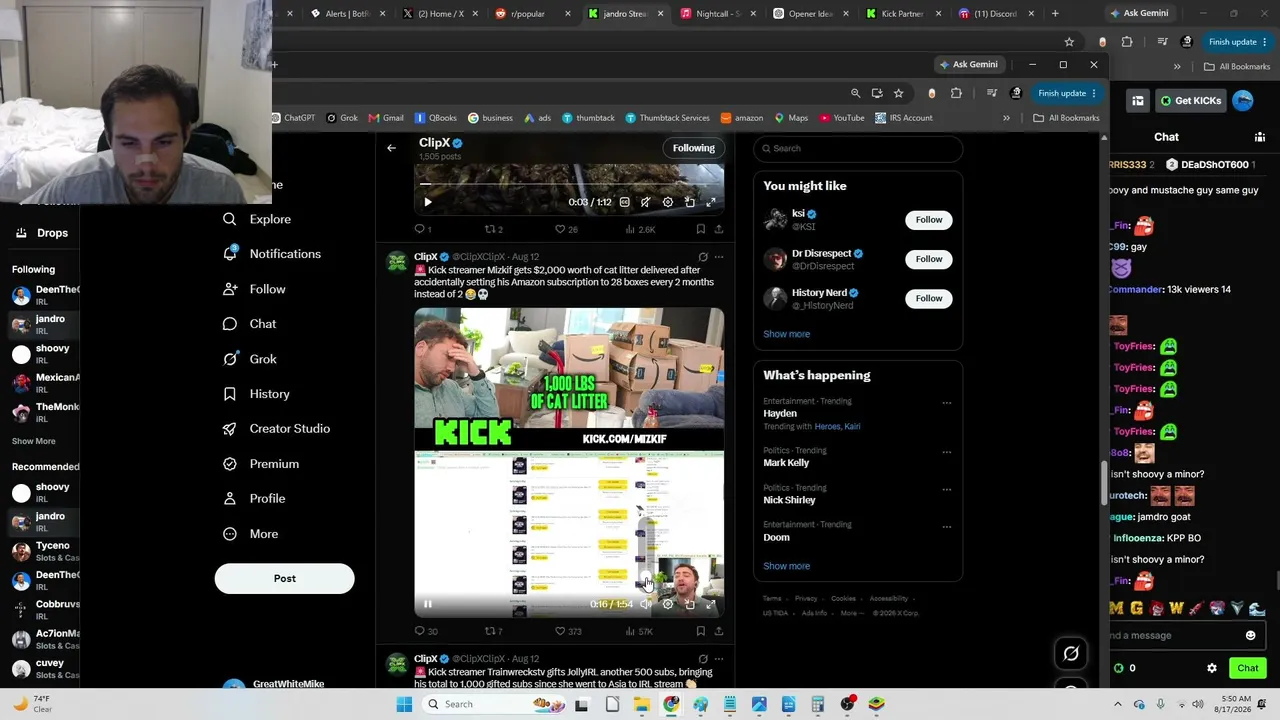The height and width of the screenshot is (720, 1280).
Task: Follow KSI
Action: (929, 220)
